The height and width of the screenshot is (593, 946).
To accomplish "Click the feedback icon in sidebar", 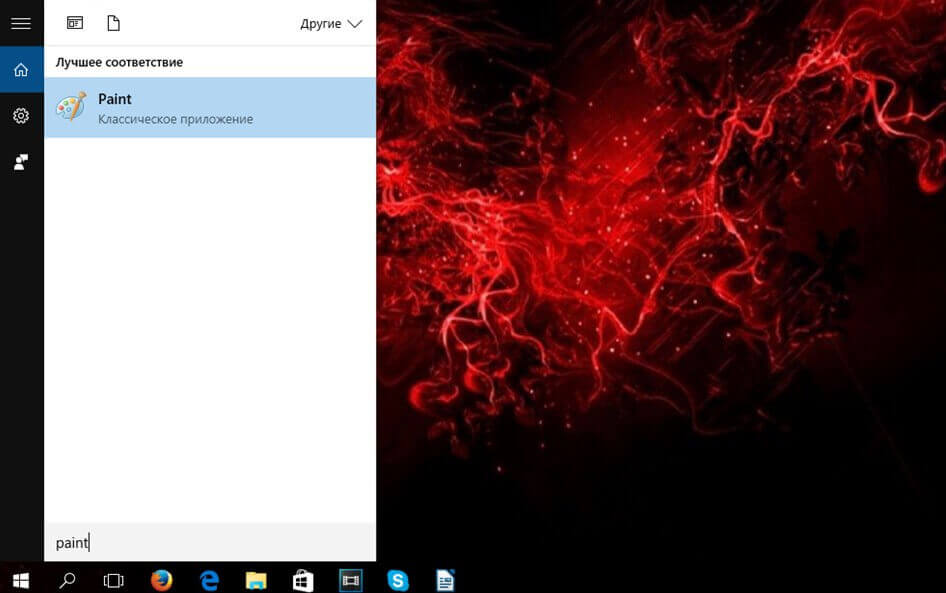I will tap(21, 162).
